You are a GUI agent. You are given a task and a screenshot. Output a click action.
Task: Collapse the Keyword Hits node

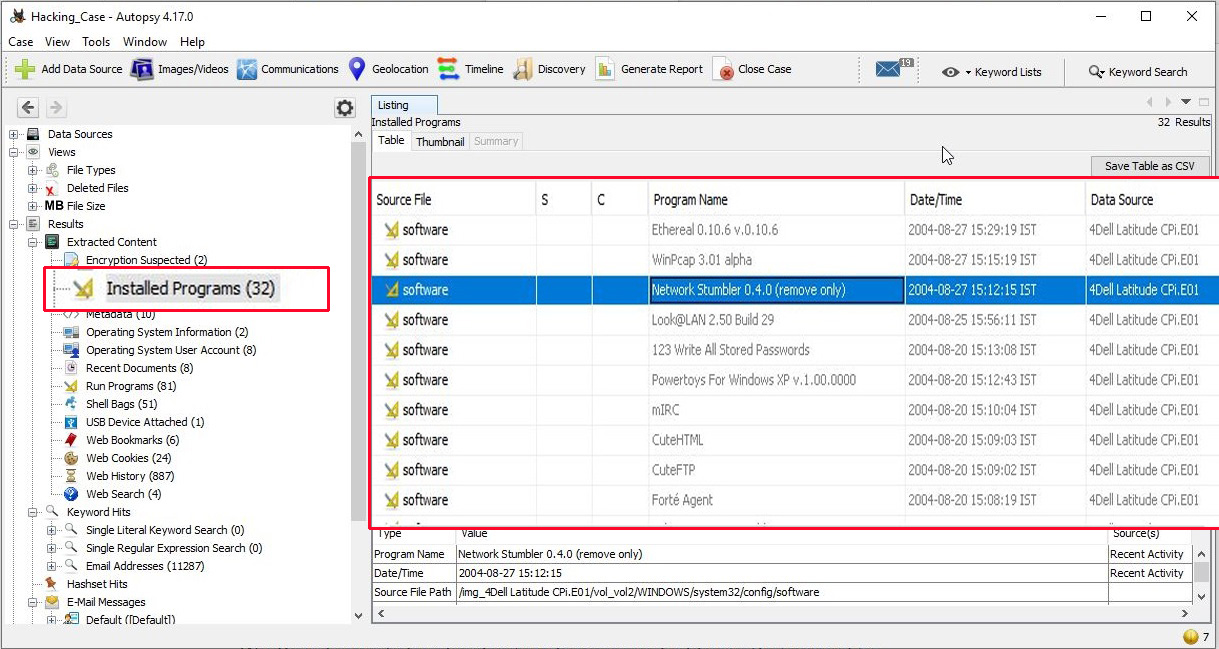click(x=33, y=512)
